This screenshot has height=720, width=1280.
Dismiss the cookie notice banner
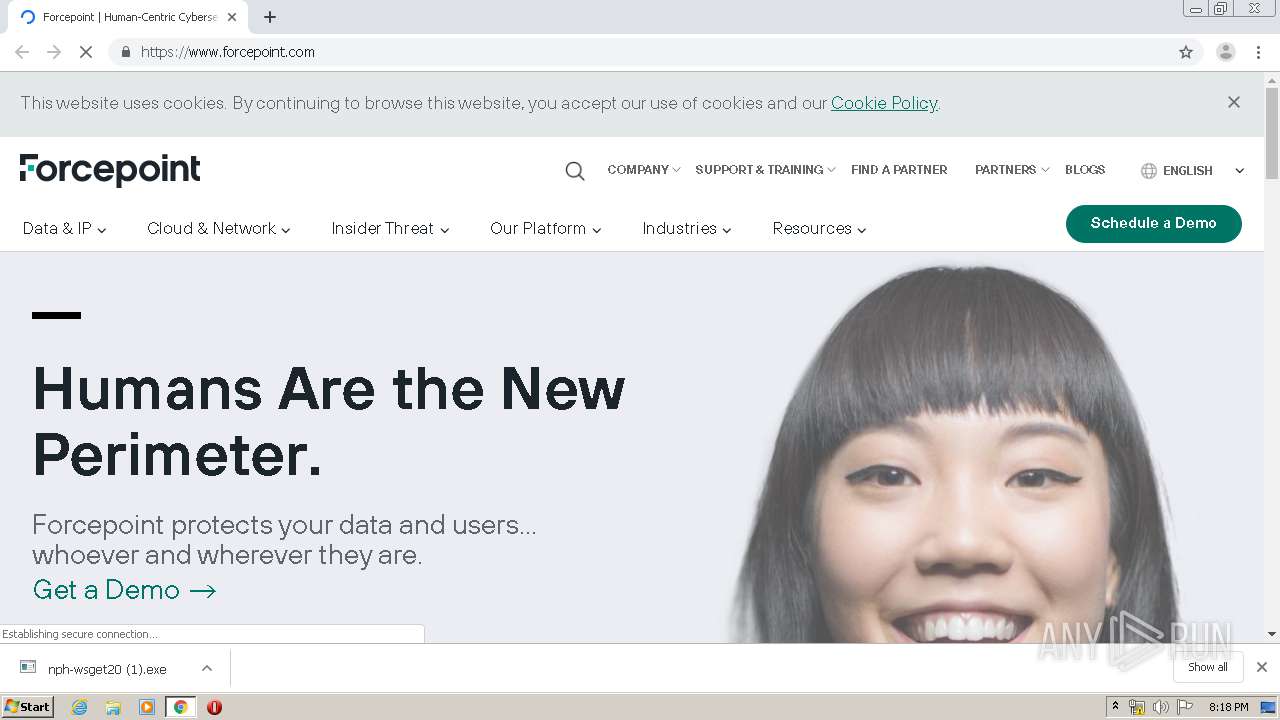(x=1234, y=102)
